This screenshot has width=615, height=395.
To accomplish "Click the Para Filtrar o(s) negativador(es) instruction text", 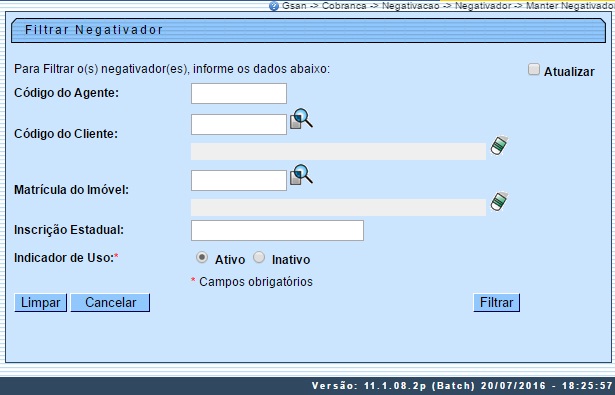I will [x=172, y=69].
